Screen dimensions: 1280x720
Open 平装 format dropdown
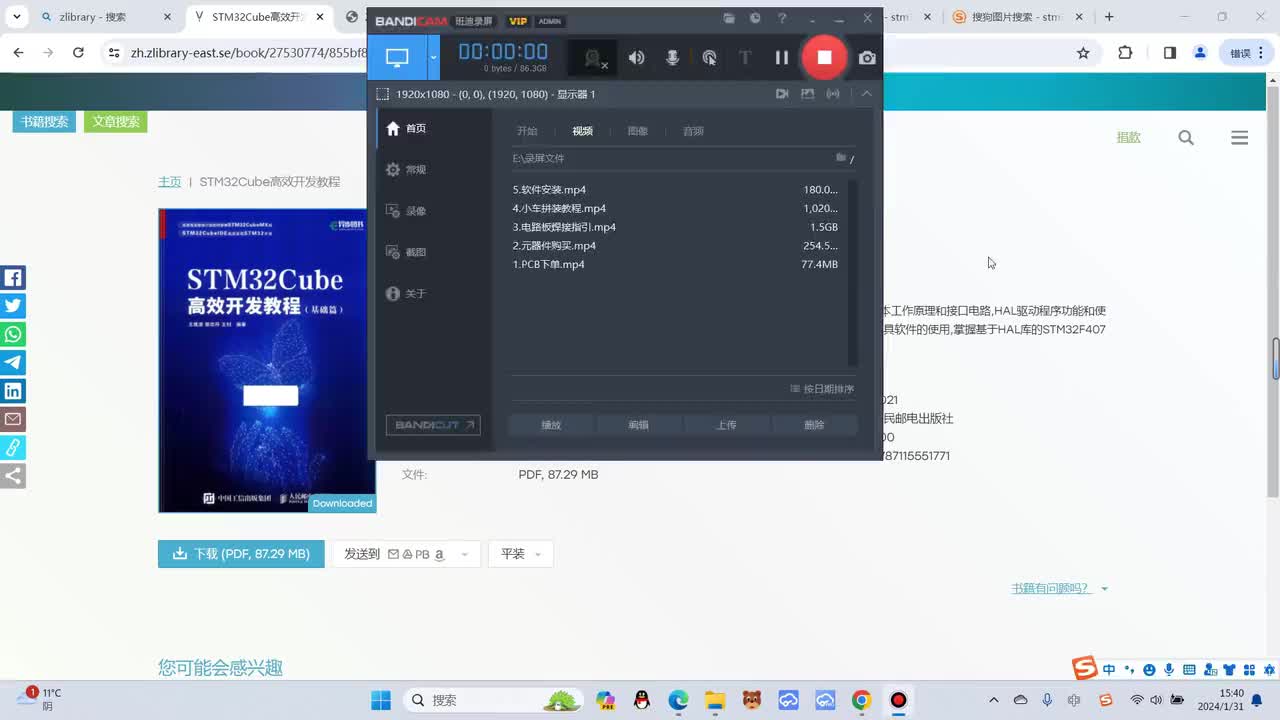[520, 554]
